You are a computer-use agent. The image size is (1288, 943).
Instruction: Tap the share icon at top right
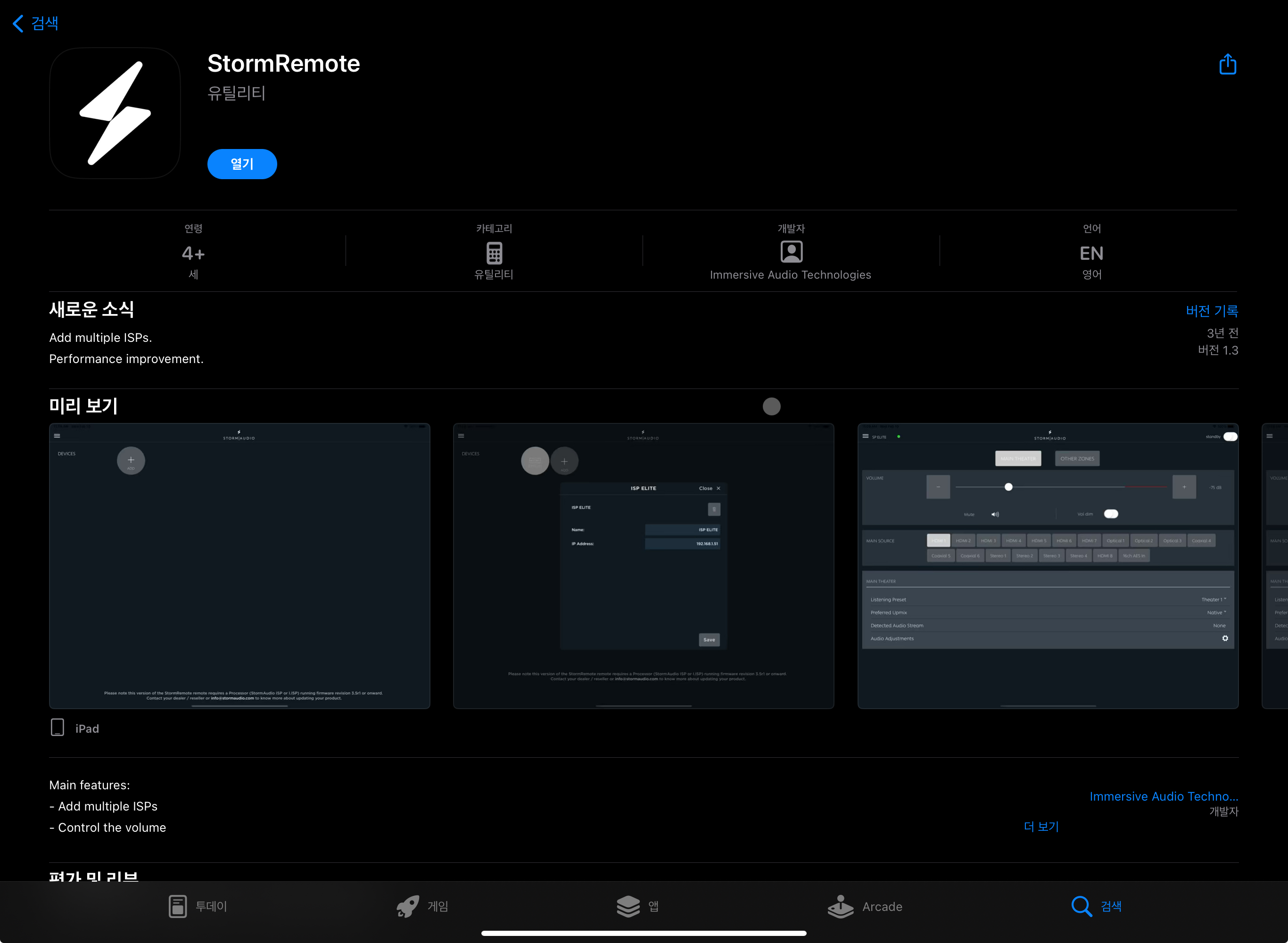(x=1227, y=65)
